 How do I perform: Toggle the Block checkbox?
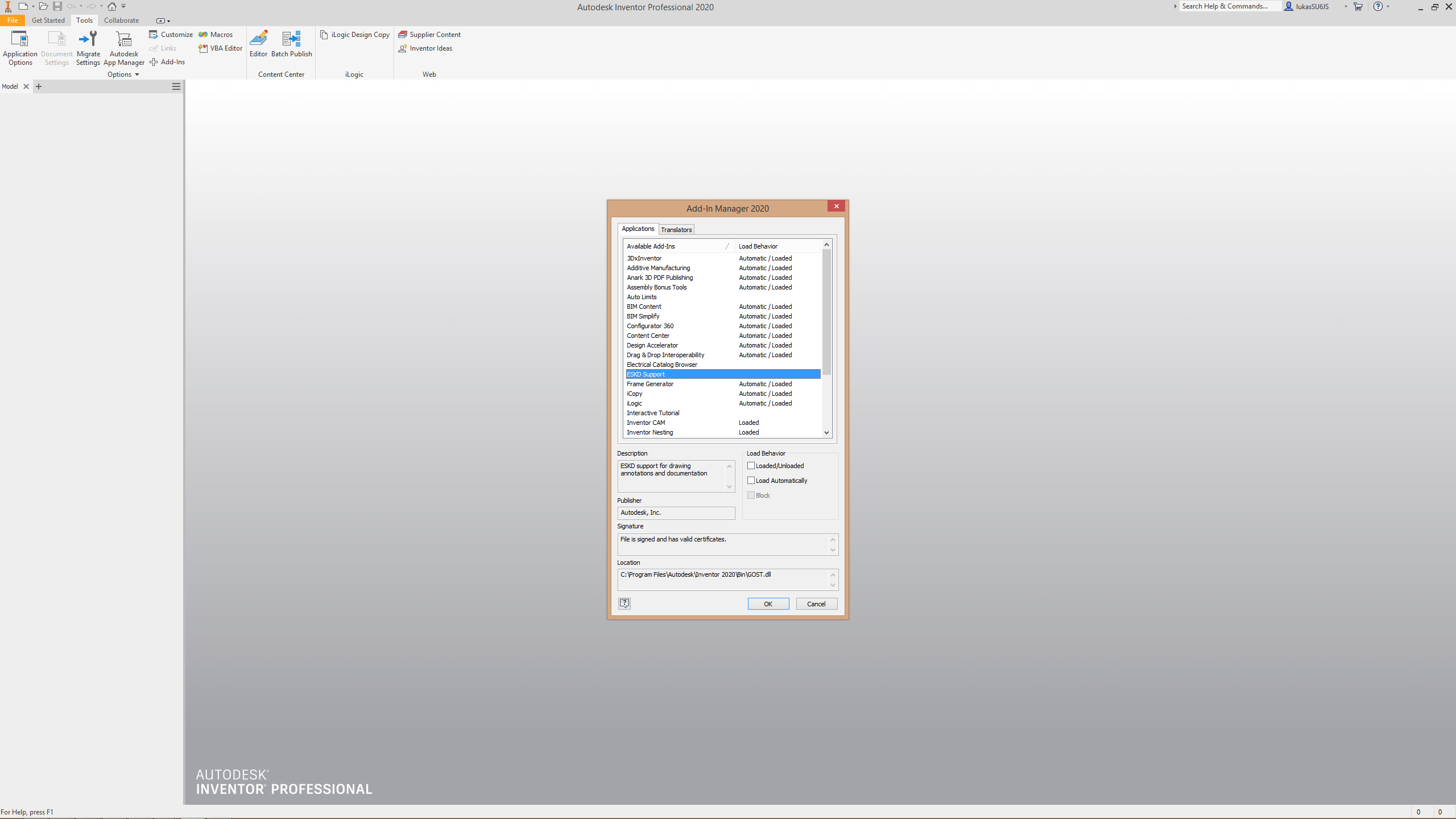click(x=751, y=495)
